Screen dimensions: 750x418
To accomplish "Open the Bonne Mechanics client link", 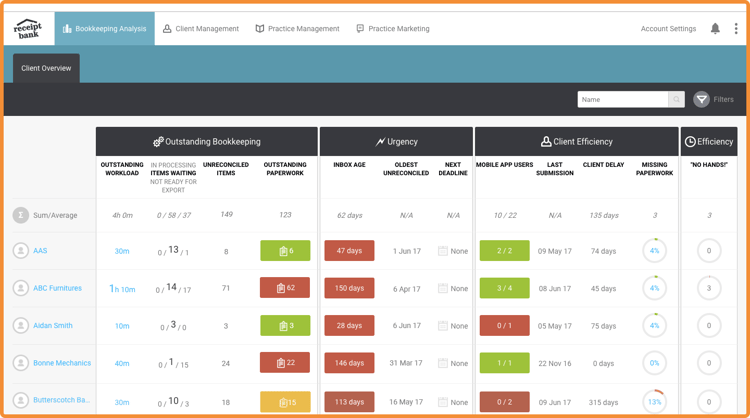I will (x=61, y=363).
